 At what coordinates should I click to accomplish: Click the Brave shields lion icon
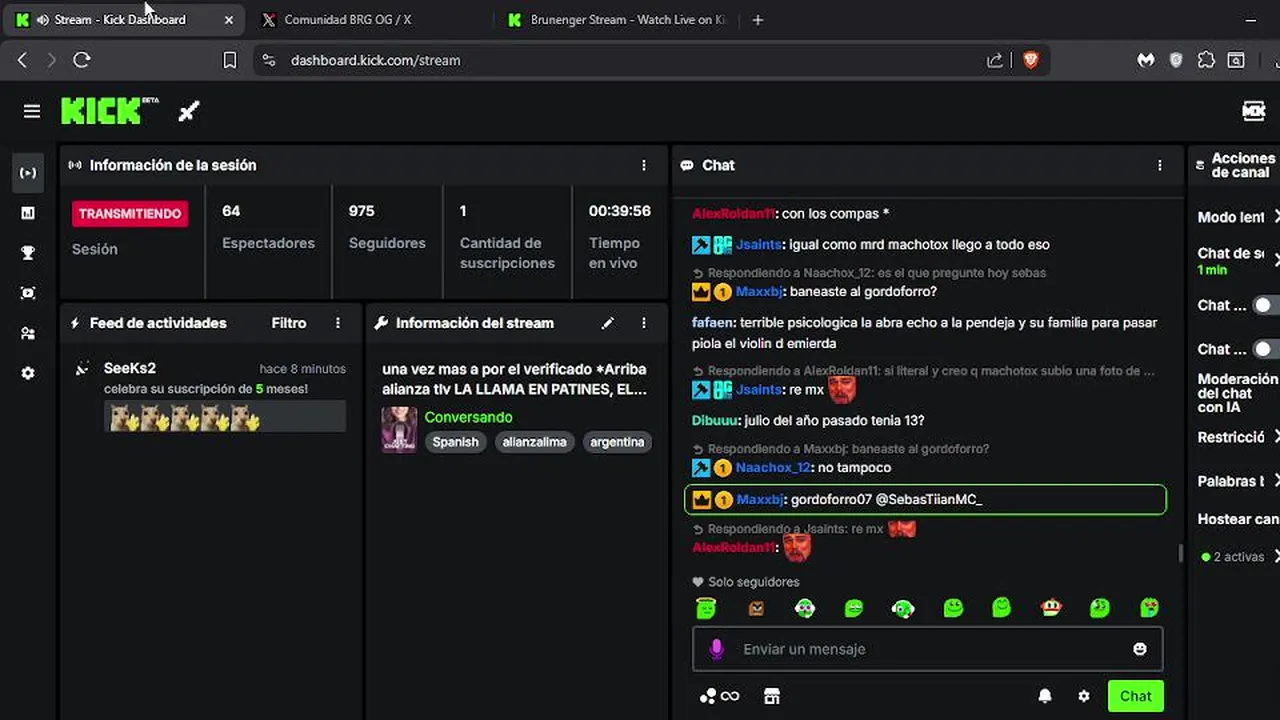(x=1031, y=60)
